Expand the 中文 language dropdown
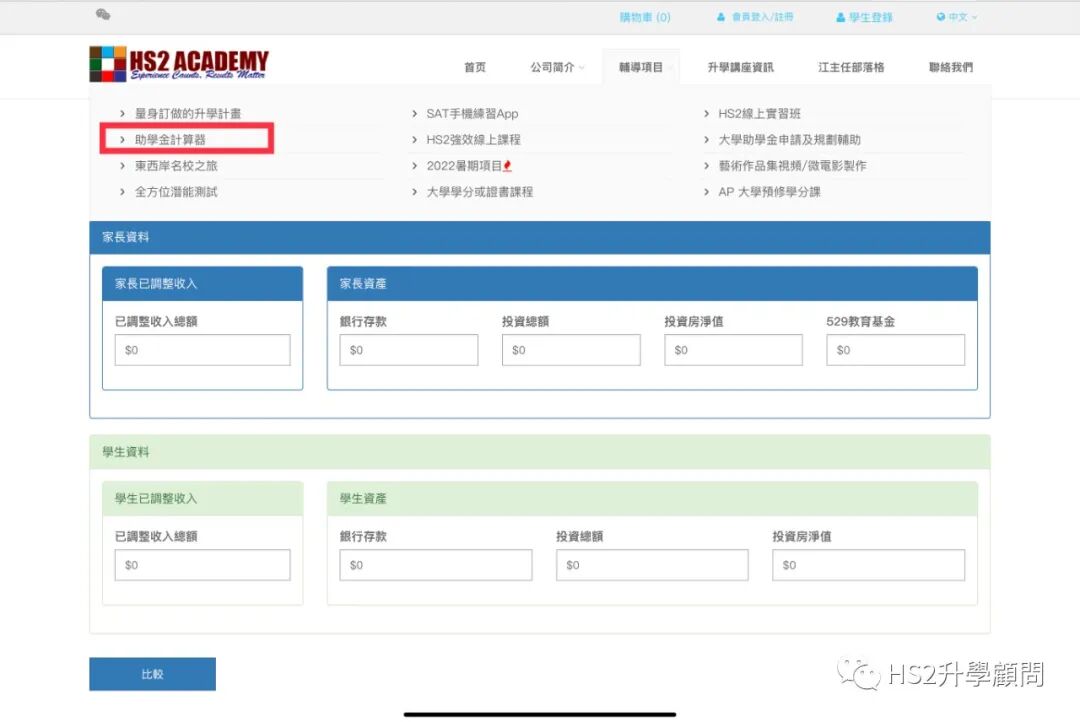Image resolution: width=1080 pixels, height=722 pixels. [957, 17]
